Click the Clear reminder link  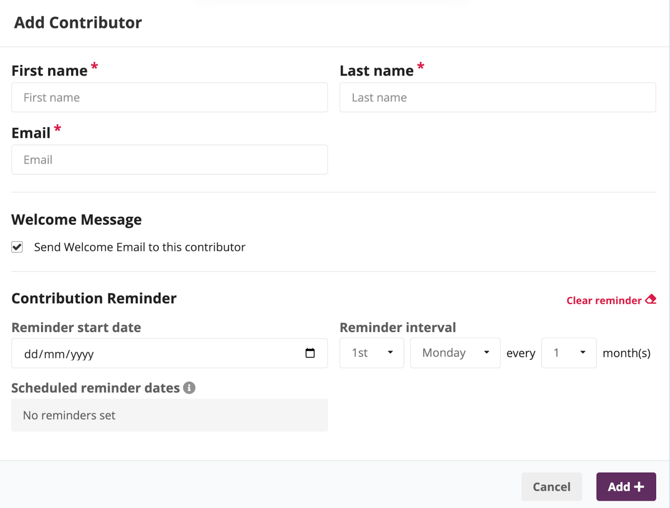[604, 300]
